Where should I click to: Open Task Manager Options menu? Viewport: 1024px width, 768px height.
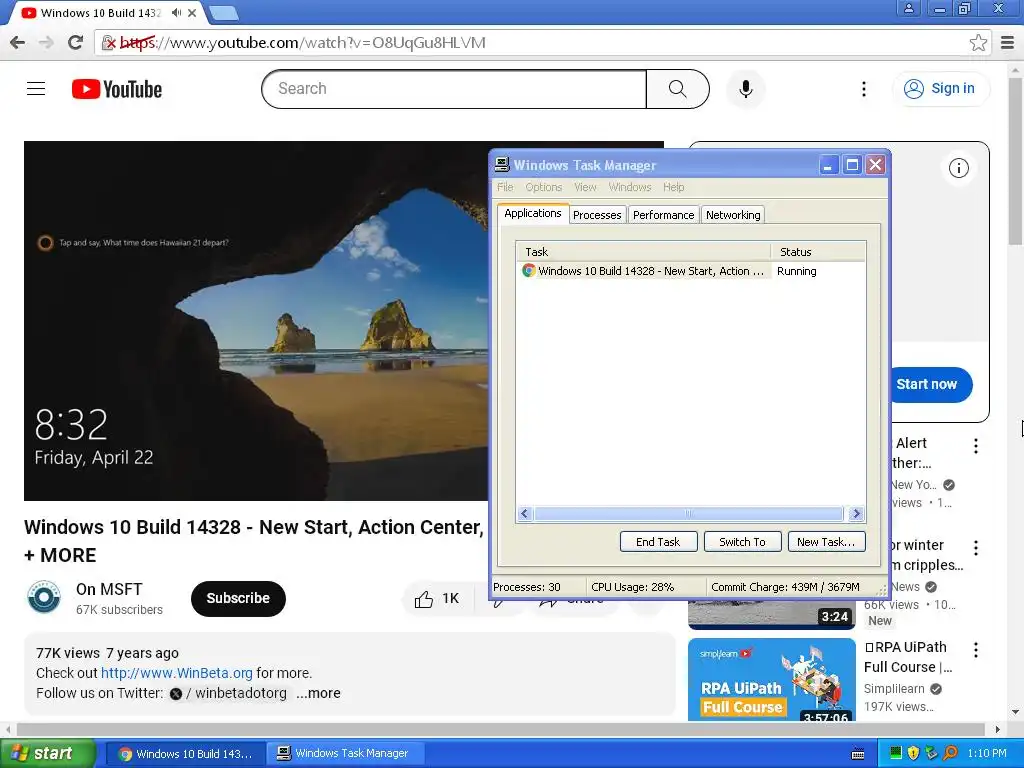click(543, 187)
